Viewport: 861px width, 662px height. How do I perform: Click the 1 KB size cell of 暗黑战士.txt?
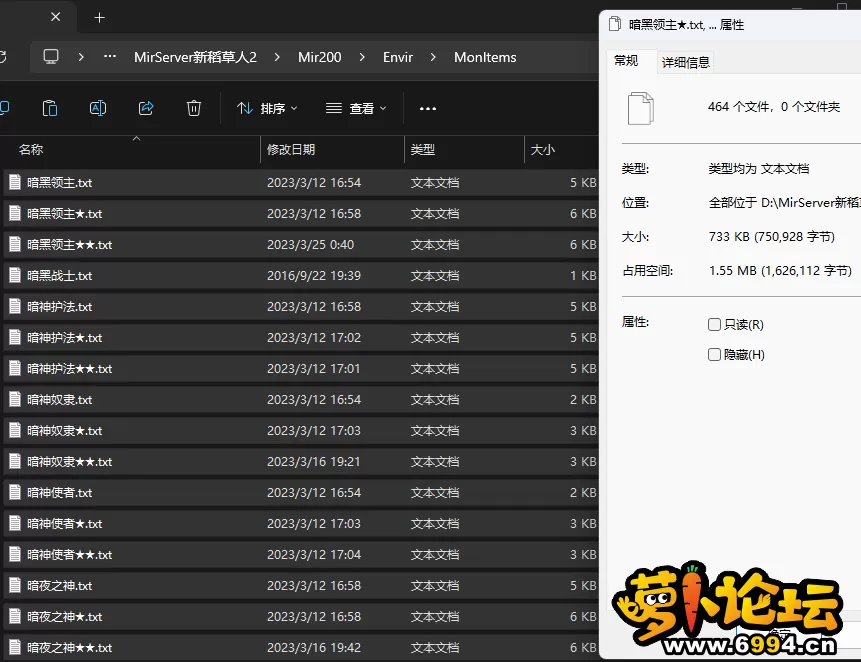pos(583,276)
